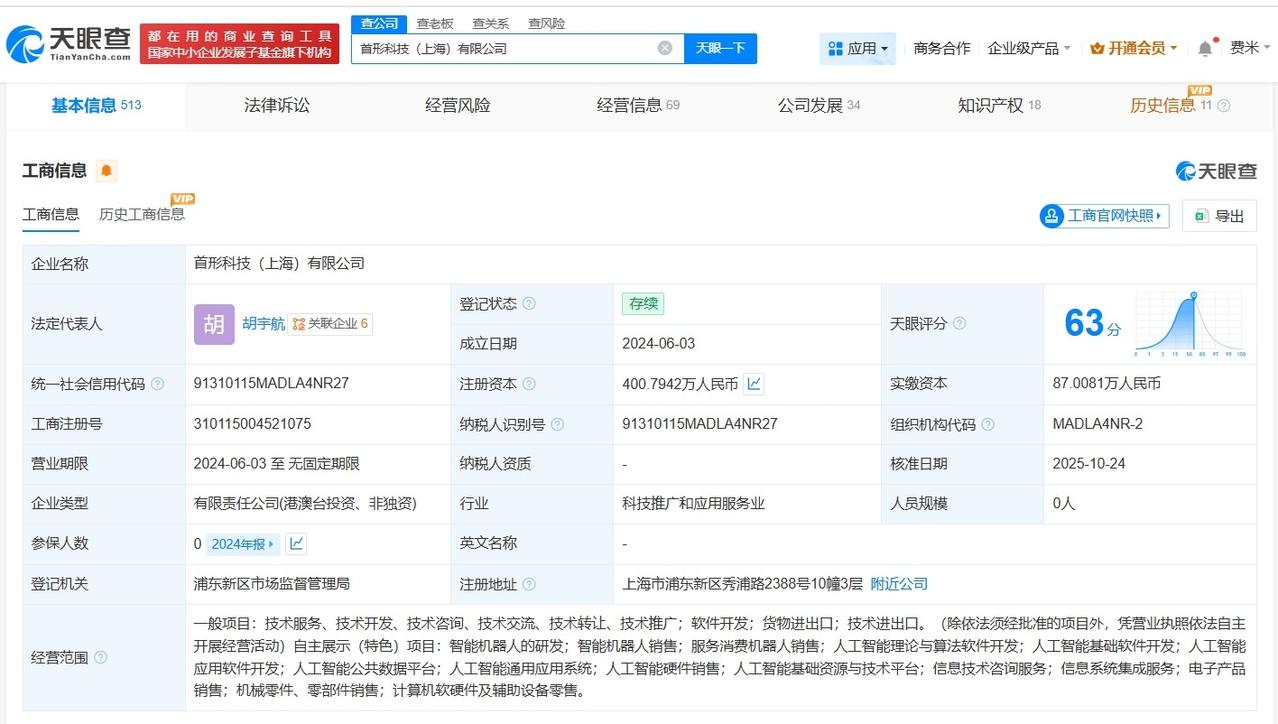
Task: Click the 胡 avatar of the legal representative
Action: pyautogui.click(x=214, y=324)
